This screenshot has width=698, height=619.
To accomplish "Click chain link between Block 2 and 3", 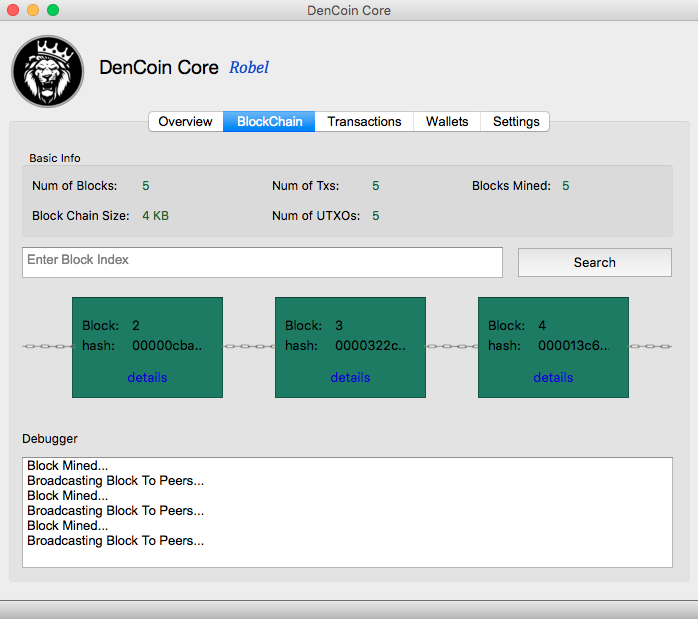I will click(248, 347).
